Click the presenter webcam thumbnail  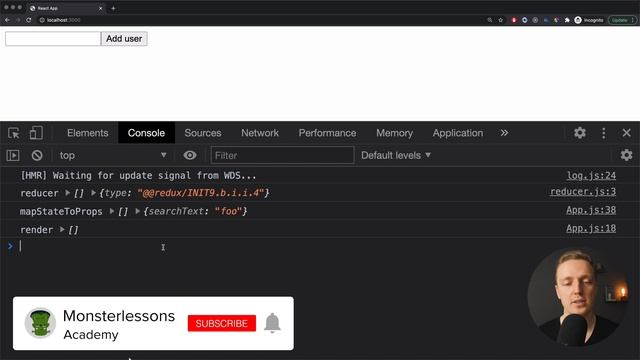(577, 297)
